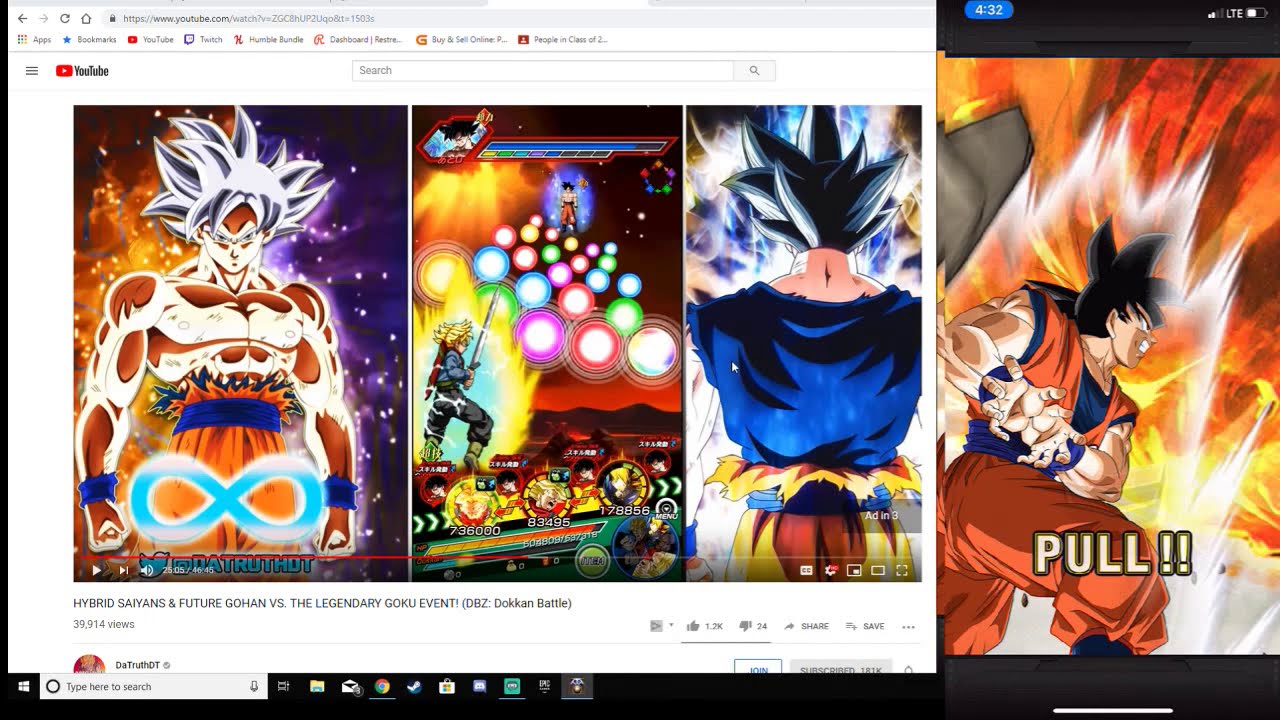
Task: Click the SAVE to playlist button
Action: 865,626
